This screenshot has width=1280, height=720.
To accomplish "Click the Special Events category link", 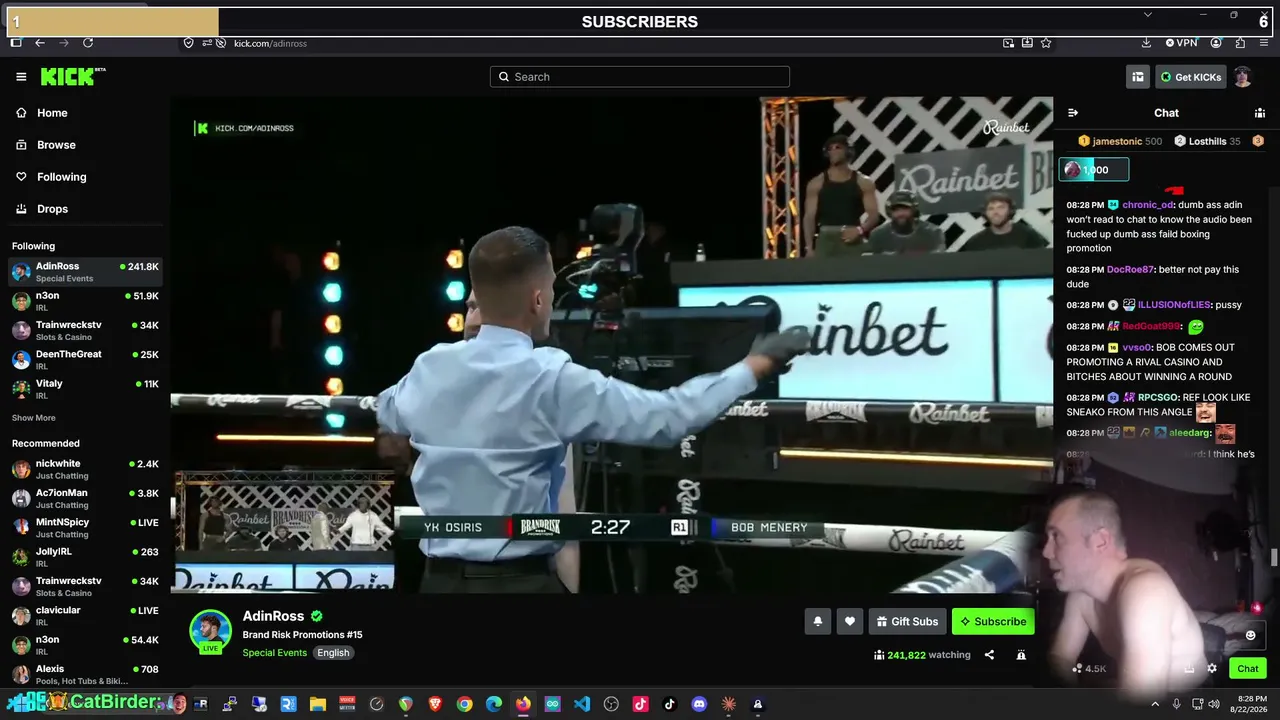I will (274, 653).
